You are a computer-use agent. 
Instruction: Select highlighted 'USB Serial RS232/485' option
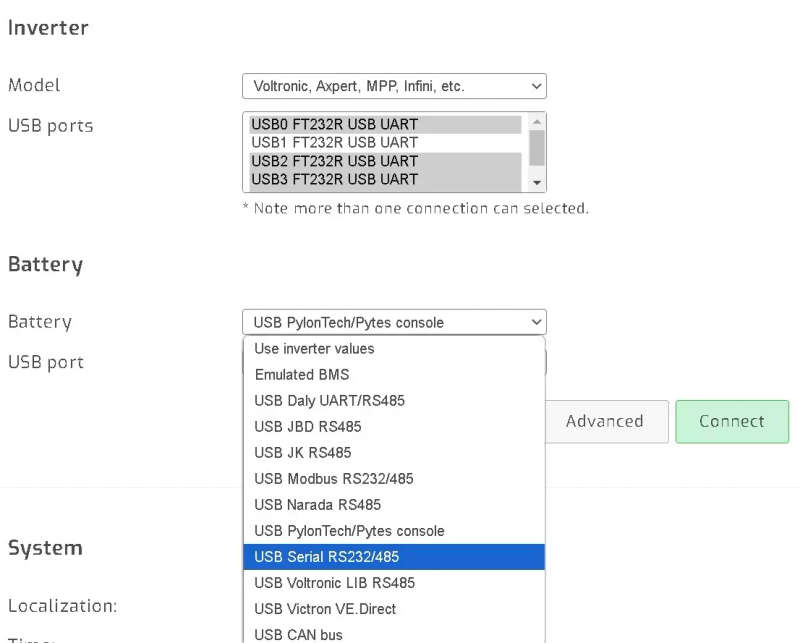(394, 557)
